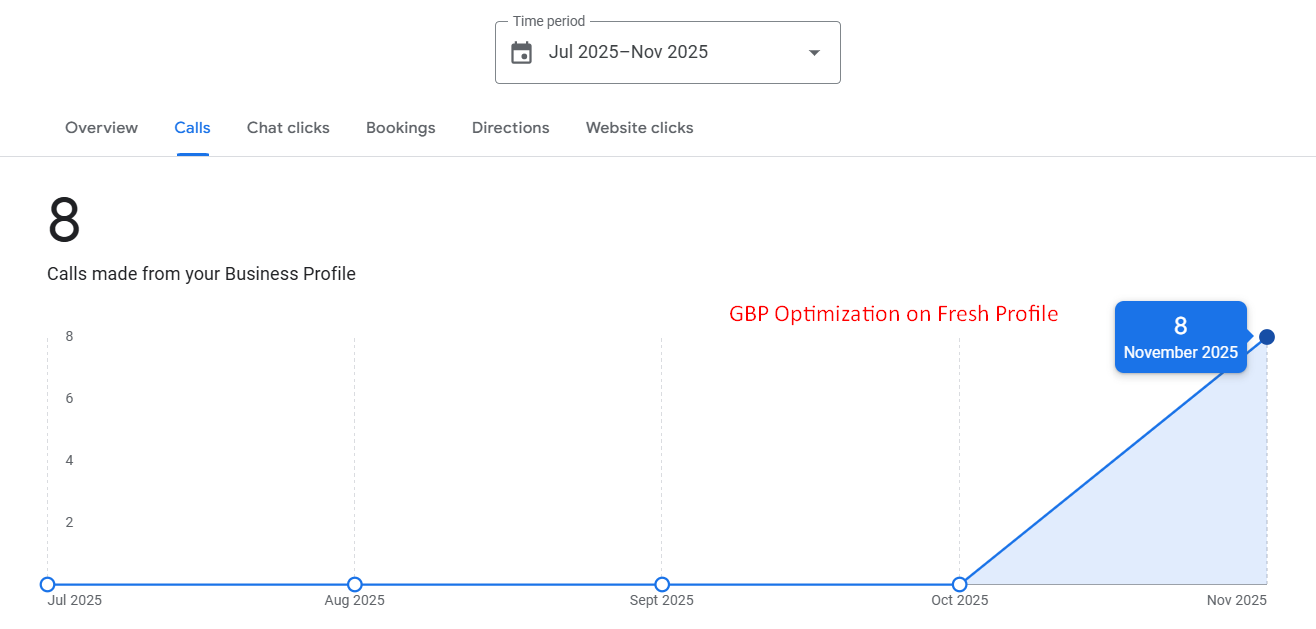This screenshot has height=629, width=1316.
Task: Click the blue '8 November 2025' tooltip
Action: (x=1180, y=338)
